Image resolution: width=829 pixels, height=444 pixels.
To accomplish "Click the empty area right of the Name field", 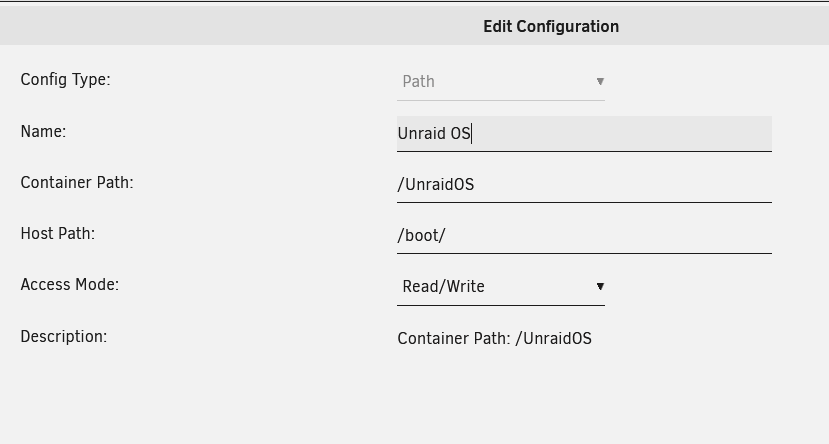I will (x=799, y=134).
